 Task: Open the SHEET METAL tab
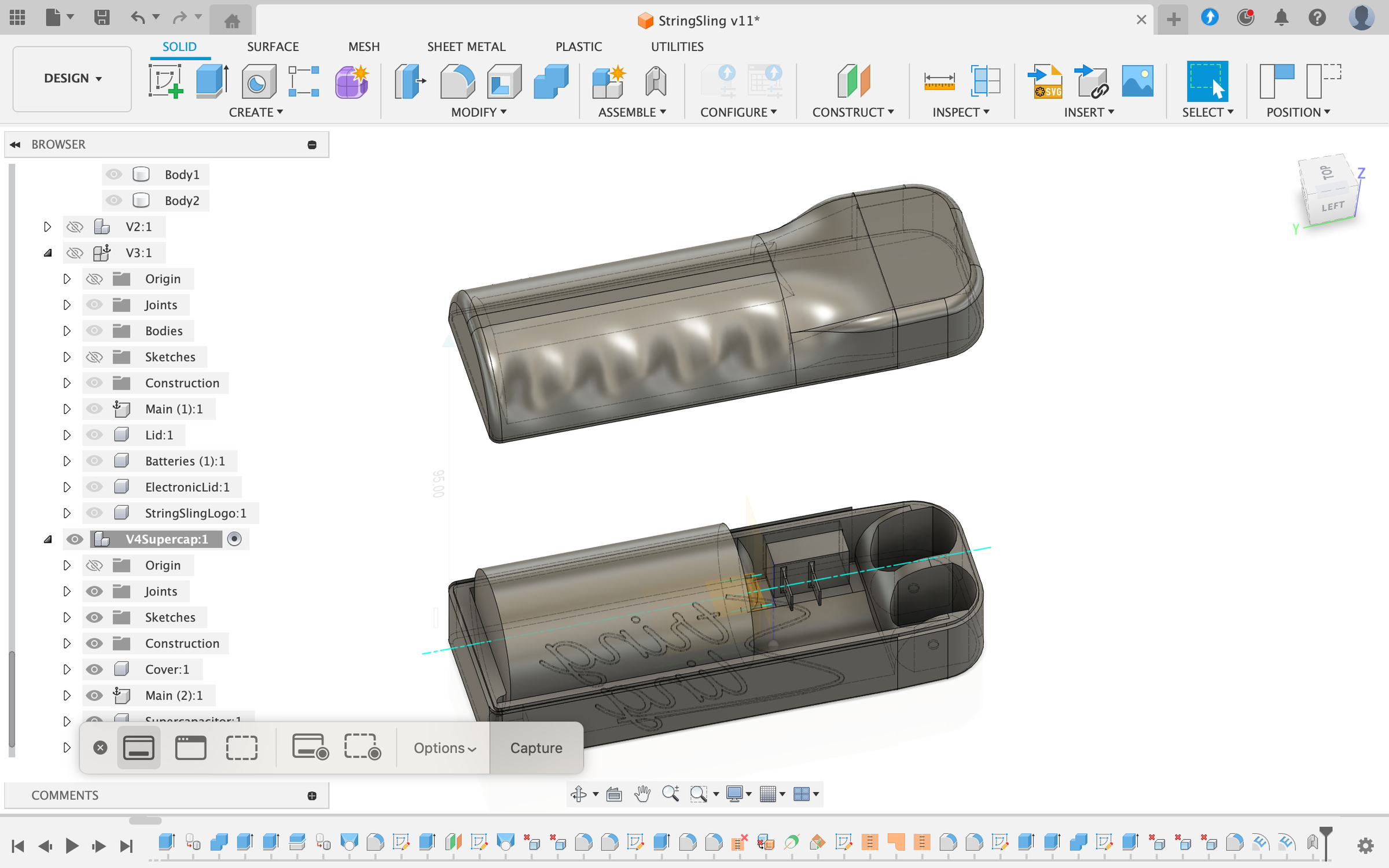466,46
